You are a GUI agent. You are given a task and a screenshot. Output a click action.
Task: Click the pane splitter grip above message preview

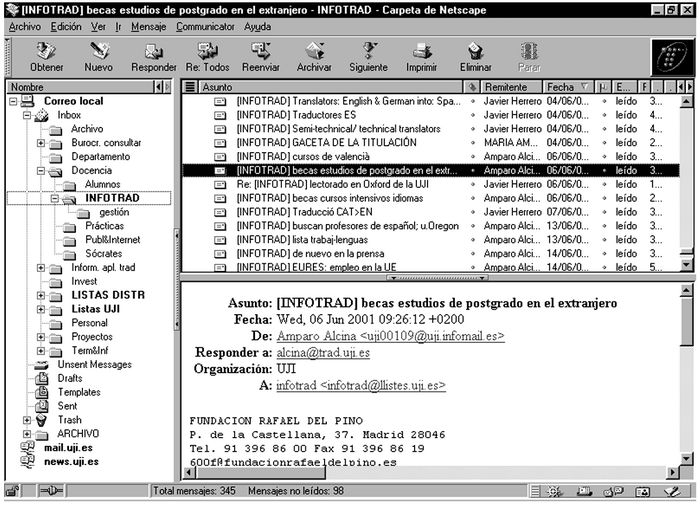pyautogui.click(x=436, y=278)
